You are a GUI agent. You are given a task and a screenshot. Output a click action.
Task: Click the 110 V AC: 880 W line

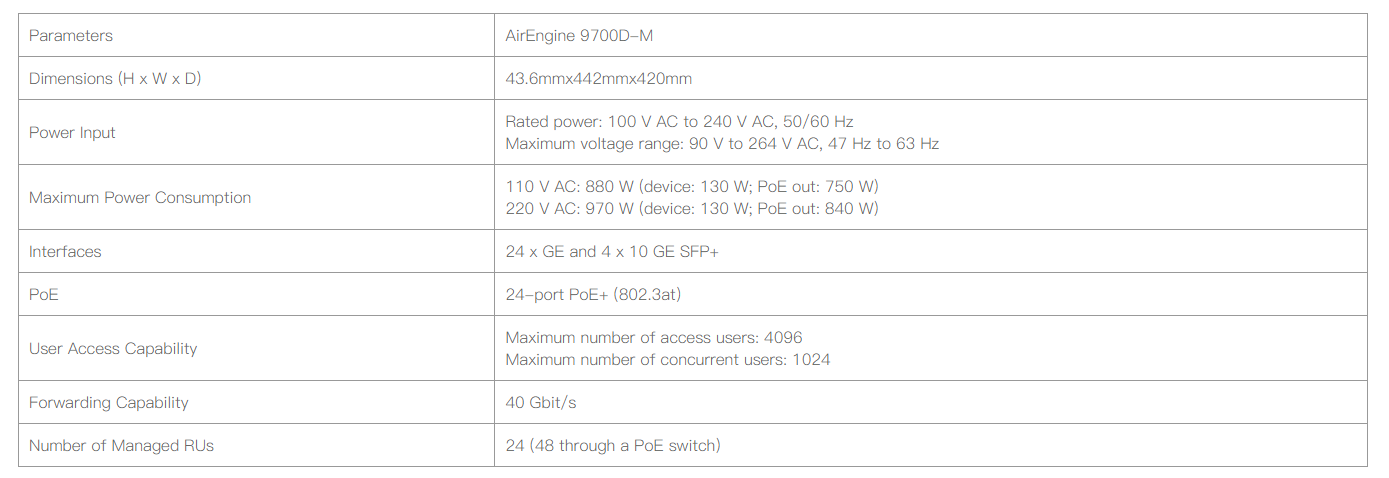[x=692, y=187]
